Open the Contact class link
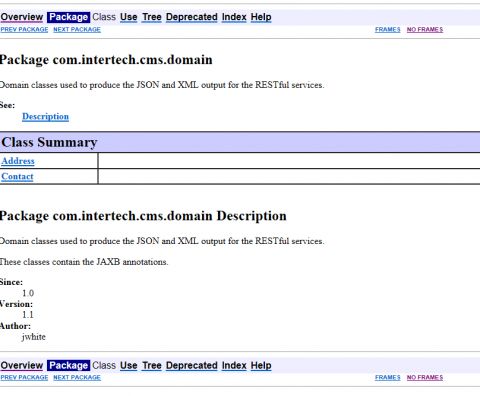Image resolution: width=480 pixels, height=396 pixels. pyautogui.click(x=17, y=177)
